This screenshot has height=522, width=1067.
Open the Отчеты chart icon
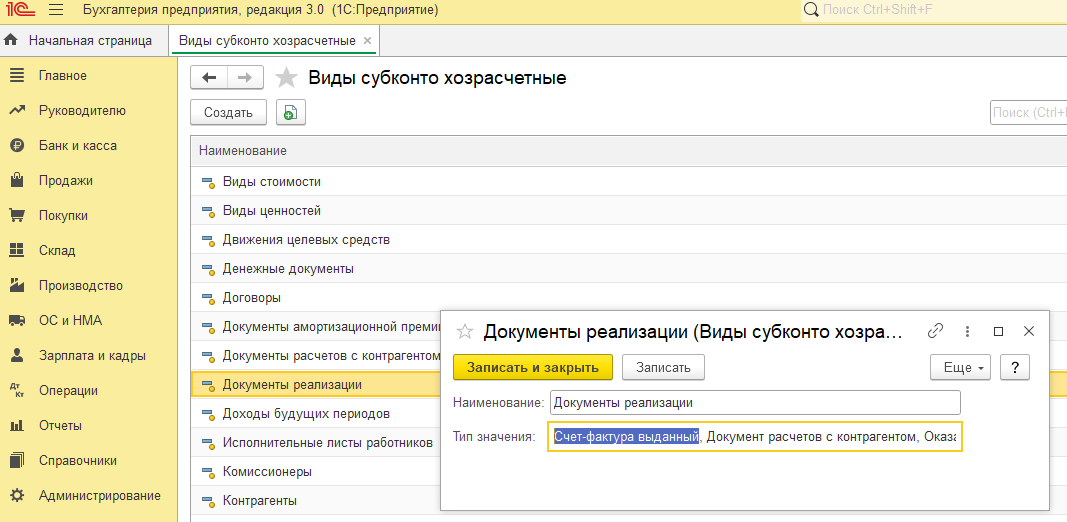click(17, 426)
